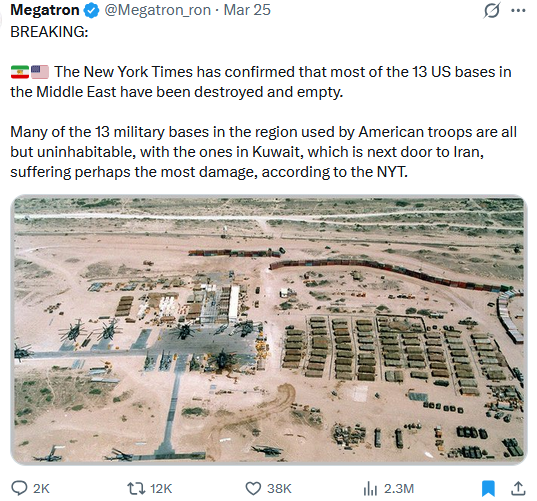
Task: Open analytics via the bar chart icon
Action: (x=370, y=488)
